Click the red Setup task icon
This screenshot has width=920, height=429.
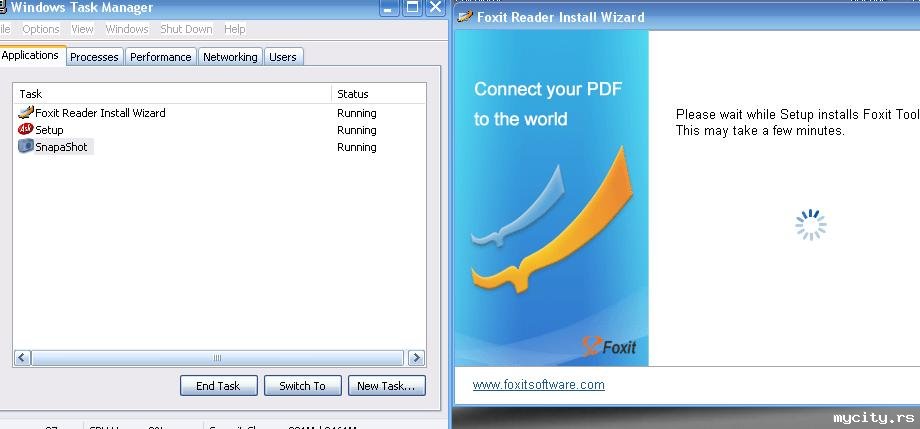tap(26, 130)
